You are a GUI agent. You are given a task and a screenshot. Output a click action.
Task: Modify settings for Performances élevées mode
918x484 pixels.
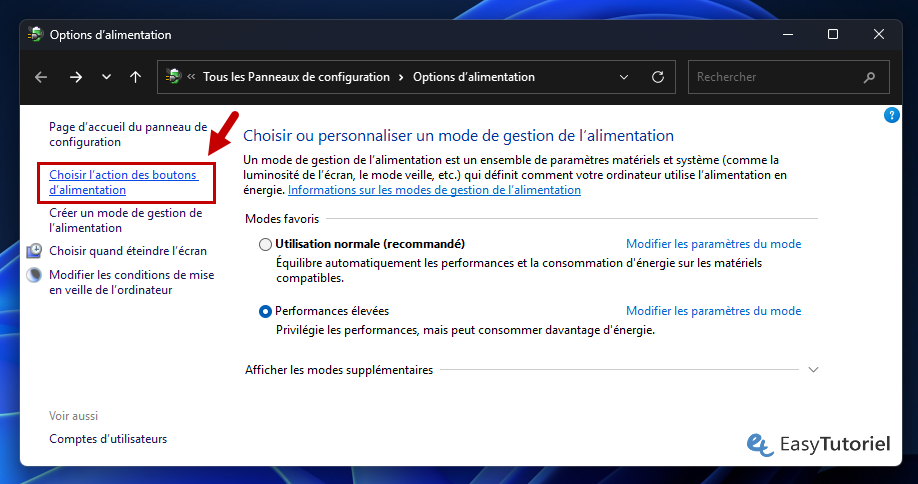click(x=714, y=311)
